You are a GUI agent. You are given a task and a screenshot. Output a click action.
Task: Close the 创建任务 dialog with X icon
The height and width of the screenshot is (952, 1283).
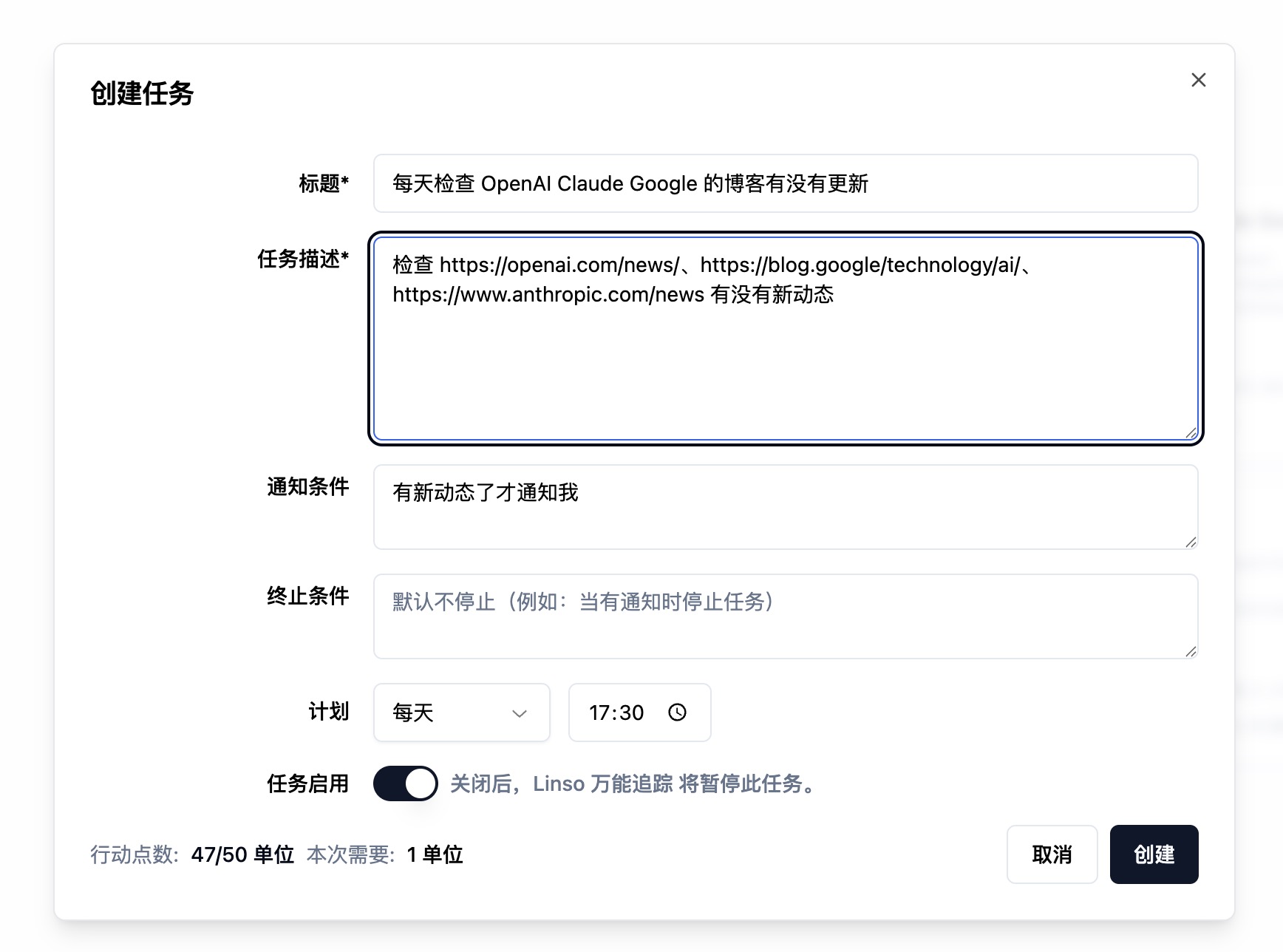click(x=1198, y=80)
